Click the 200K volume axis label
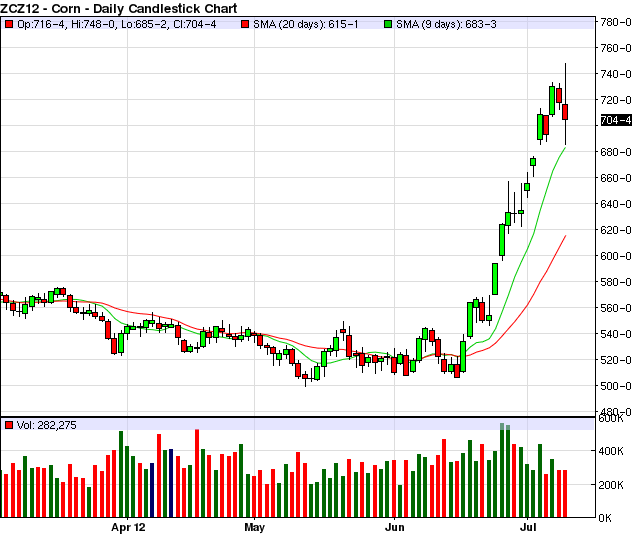This screenshot has width=640, height=536. pos(611,485)
